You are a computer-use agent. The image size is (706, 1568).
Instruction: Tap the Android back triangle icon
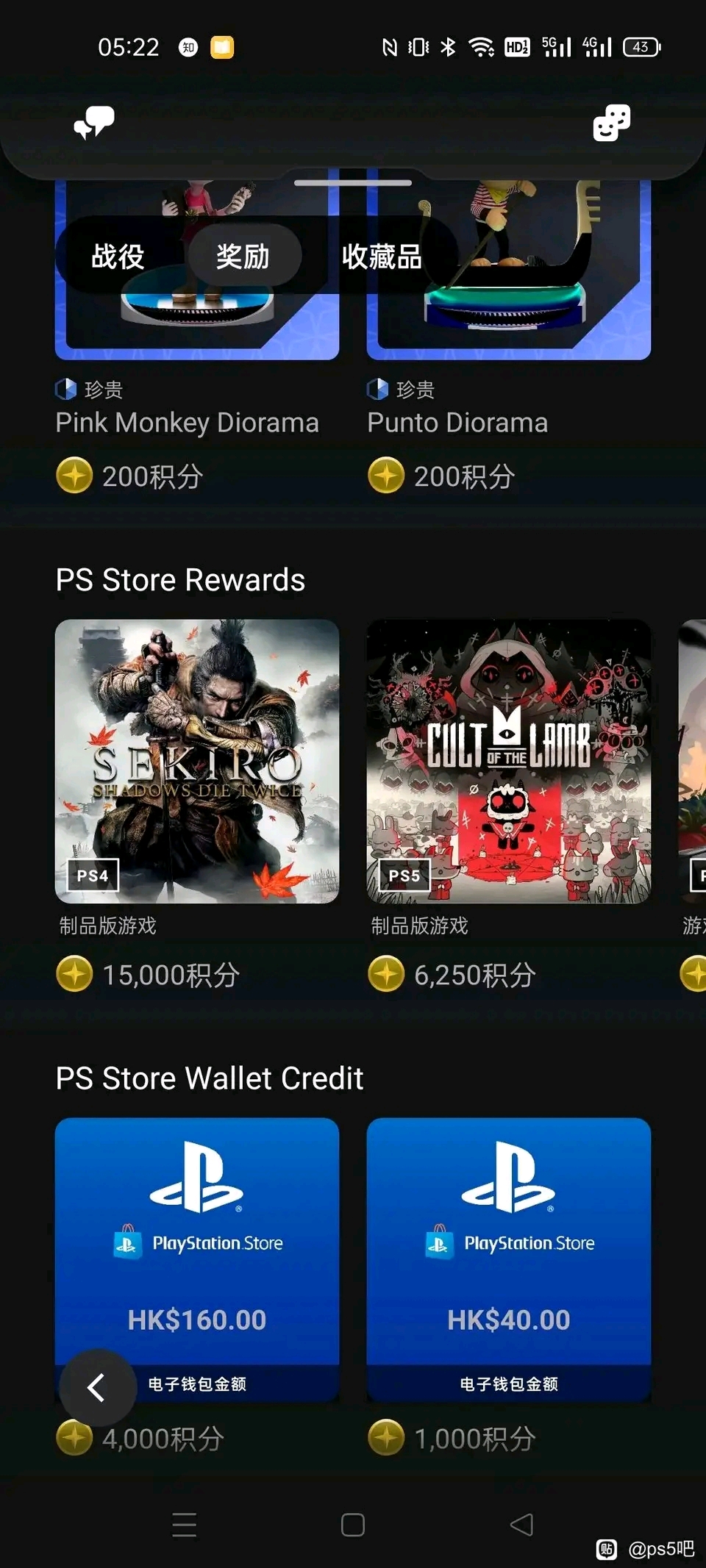tap(521, 1525)
